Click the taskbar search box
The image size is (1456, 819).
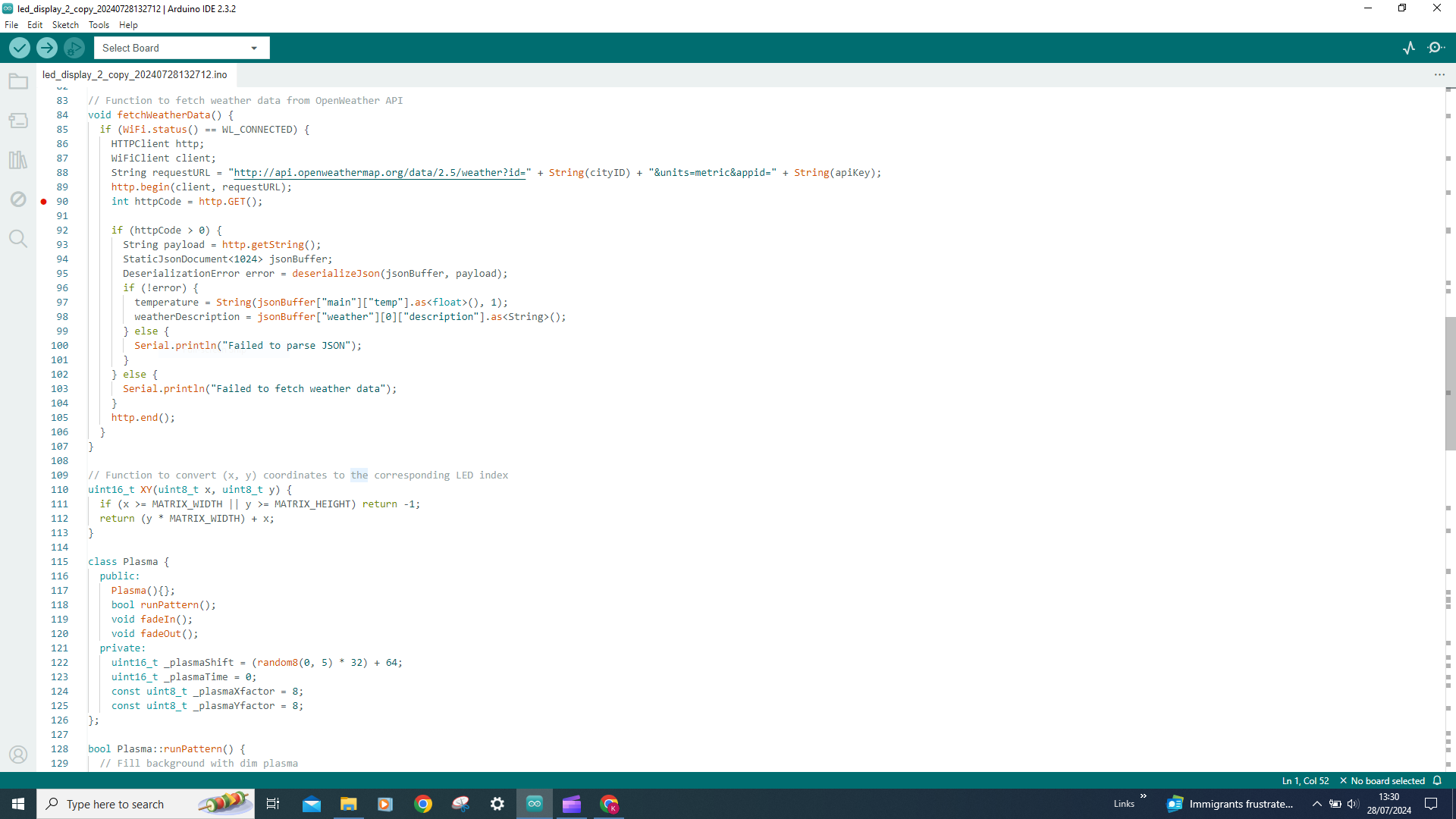pyautogui.click(x=146, y=804)
